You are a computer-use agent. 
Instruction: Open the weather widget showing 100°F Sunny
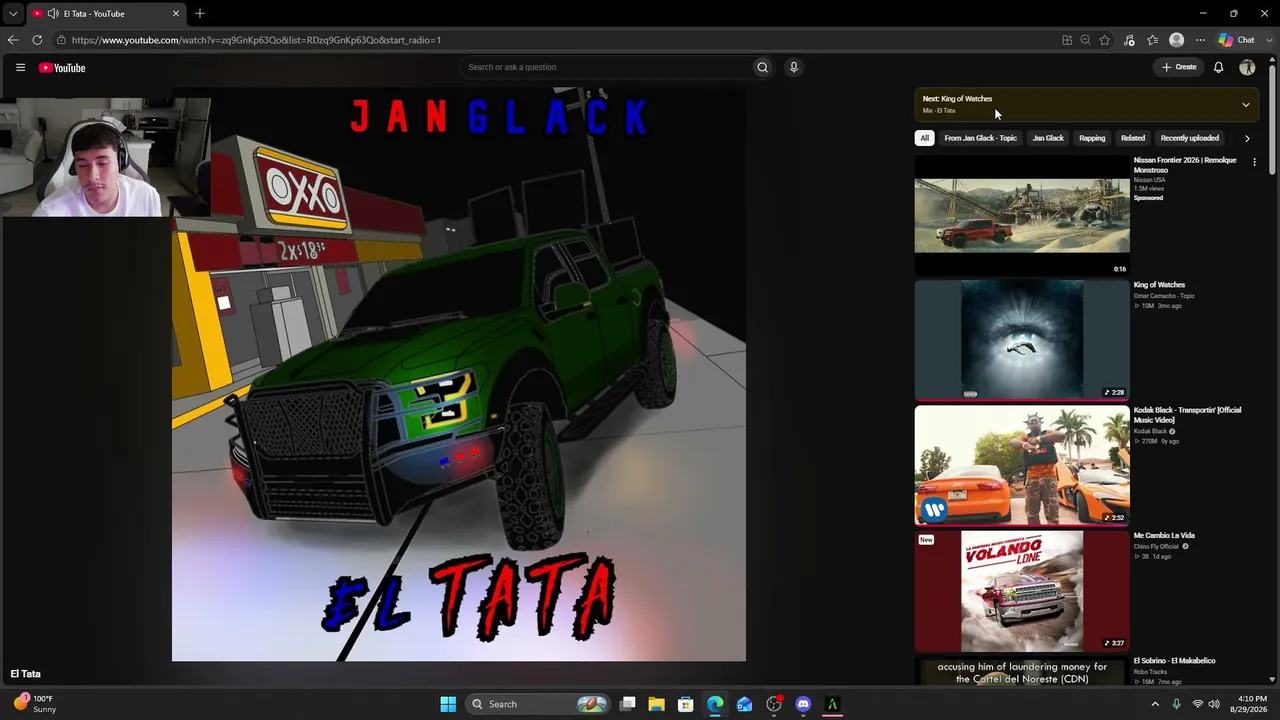pyautogui.click(x=36, y=704)
